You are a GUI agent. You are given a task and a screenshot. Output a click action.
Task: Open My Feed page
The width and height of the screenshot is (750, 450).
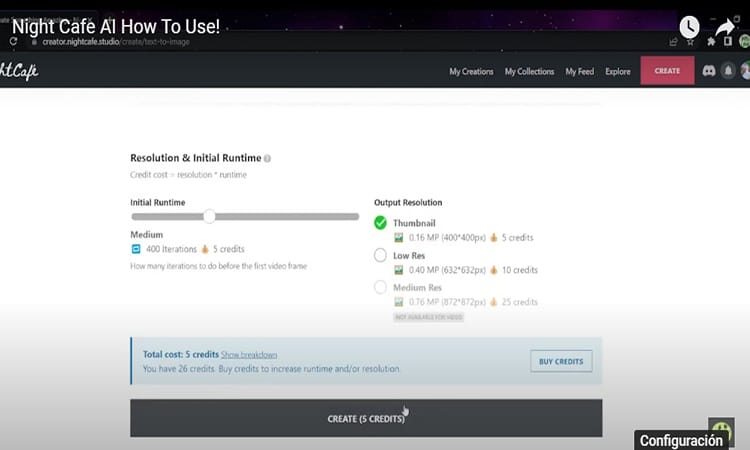click(x=580, y=71)
